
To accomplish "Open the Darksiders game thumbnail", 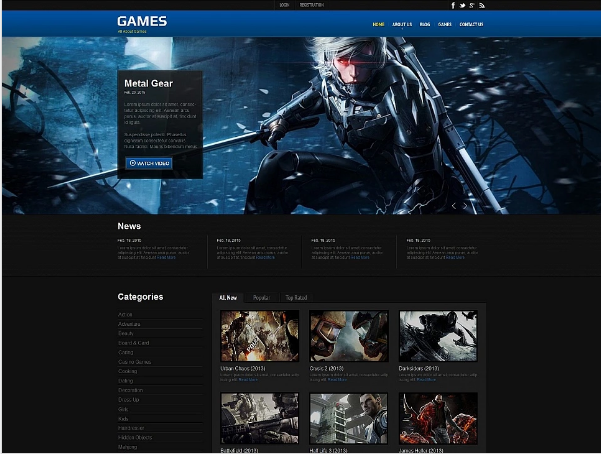I will coord(438,336).
